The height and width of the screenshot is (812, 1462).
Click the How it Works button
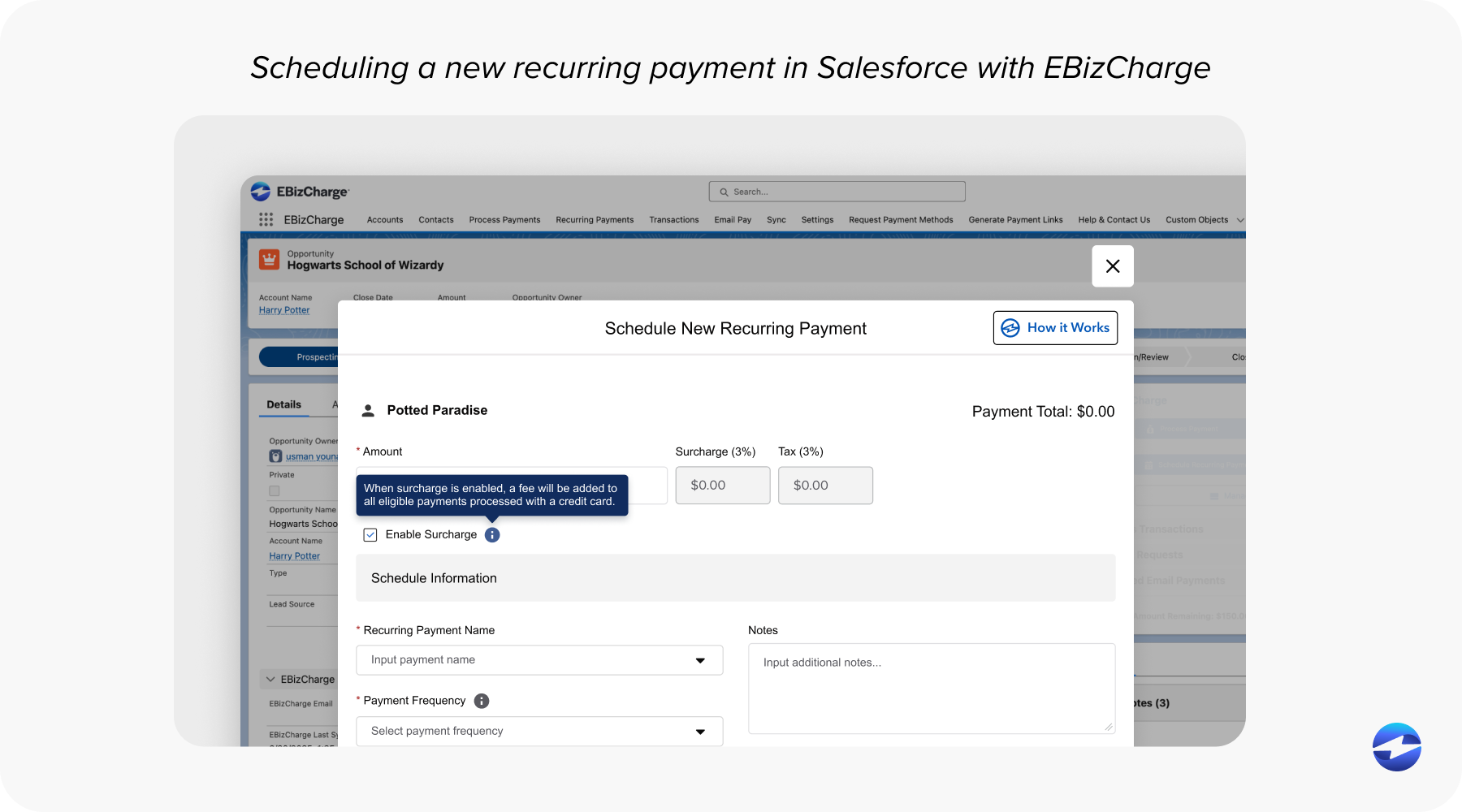click(1055, 328)
